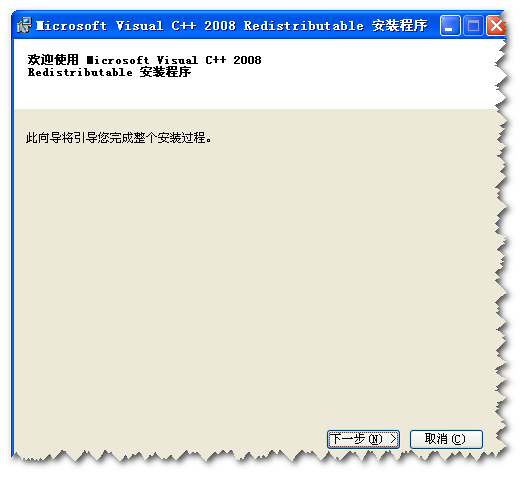Image resolution: width=524 pixels, height=478 pixels.
Task: Click the window title bar text
Action: [232, 26]
